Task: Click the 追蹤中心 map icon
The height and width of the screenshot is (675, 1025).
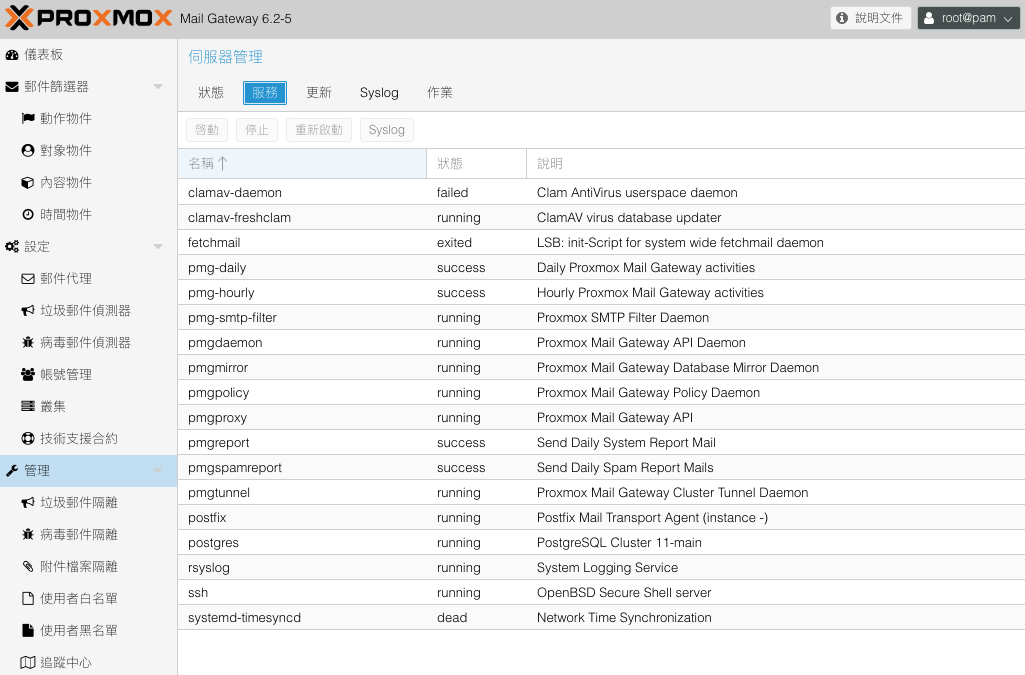Action: pyautogui.click(x=27, y=663)
